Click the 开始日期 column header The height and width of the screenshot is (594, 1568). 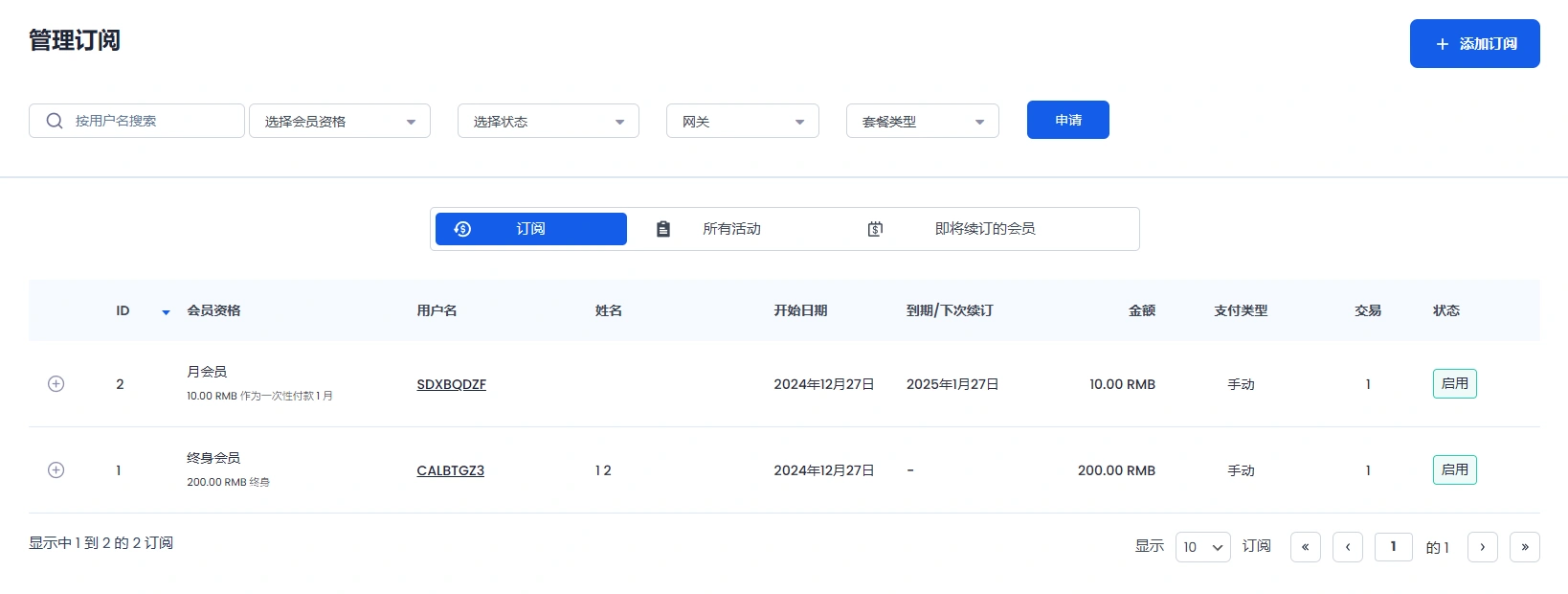pos(800,310)
